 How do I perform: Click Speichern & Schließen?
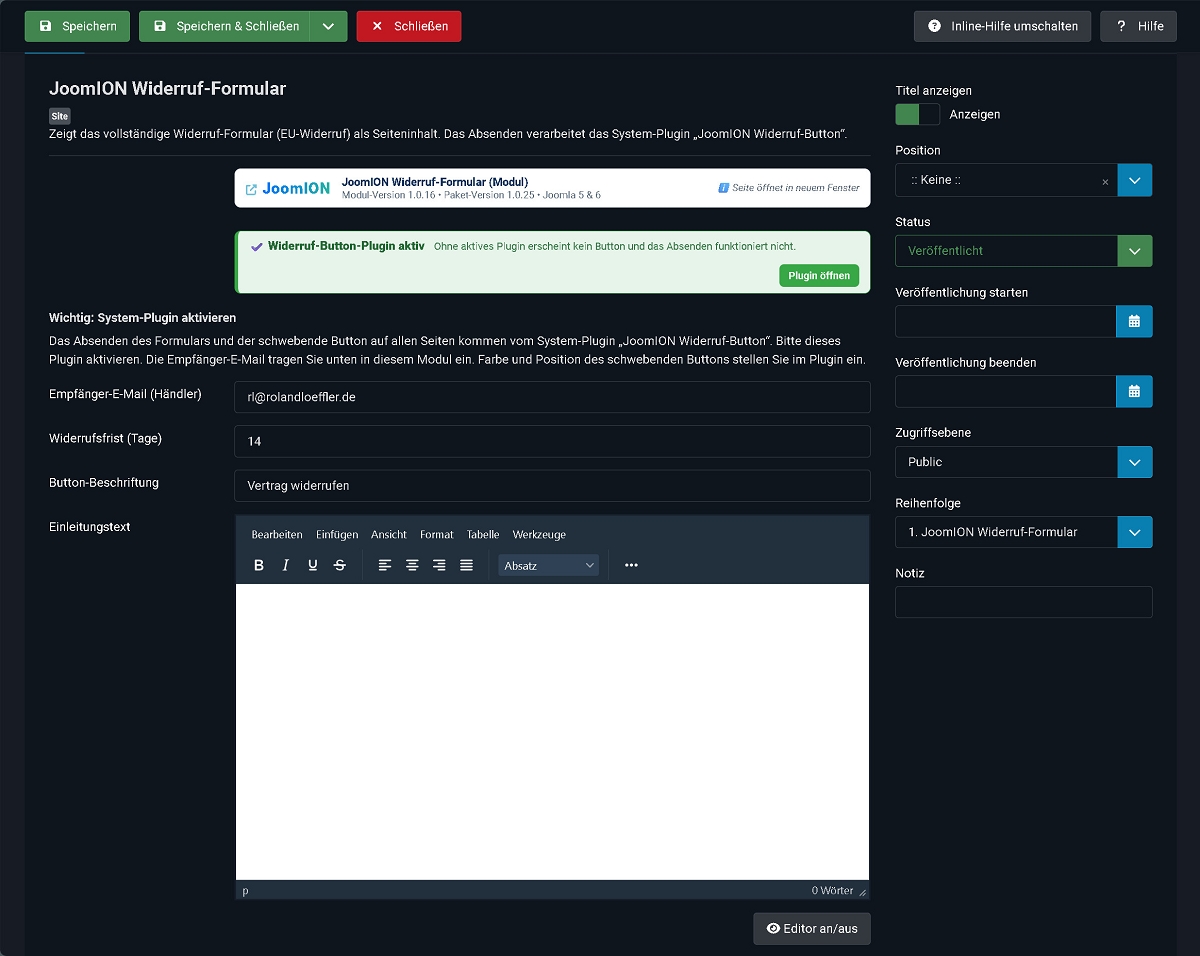pos(225,26)
